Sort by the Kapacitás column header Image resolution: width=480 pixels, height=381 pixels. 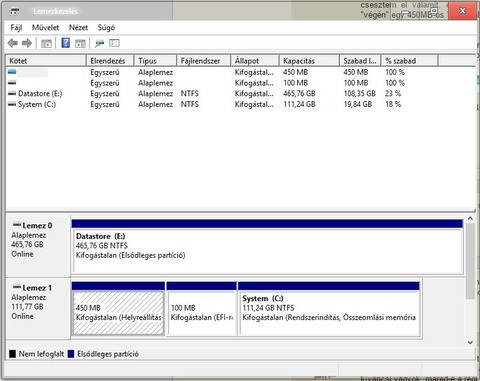coord(309,61)
